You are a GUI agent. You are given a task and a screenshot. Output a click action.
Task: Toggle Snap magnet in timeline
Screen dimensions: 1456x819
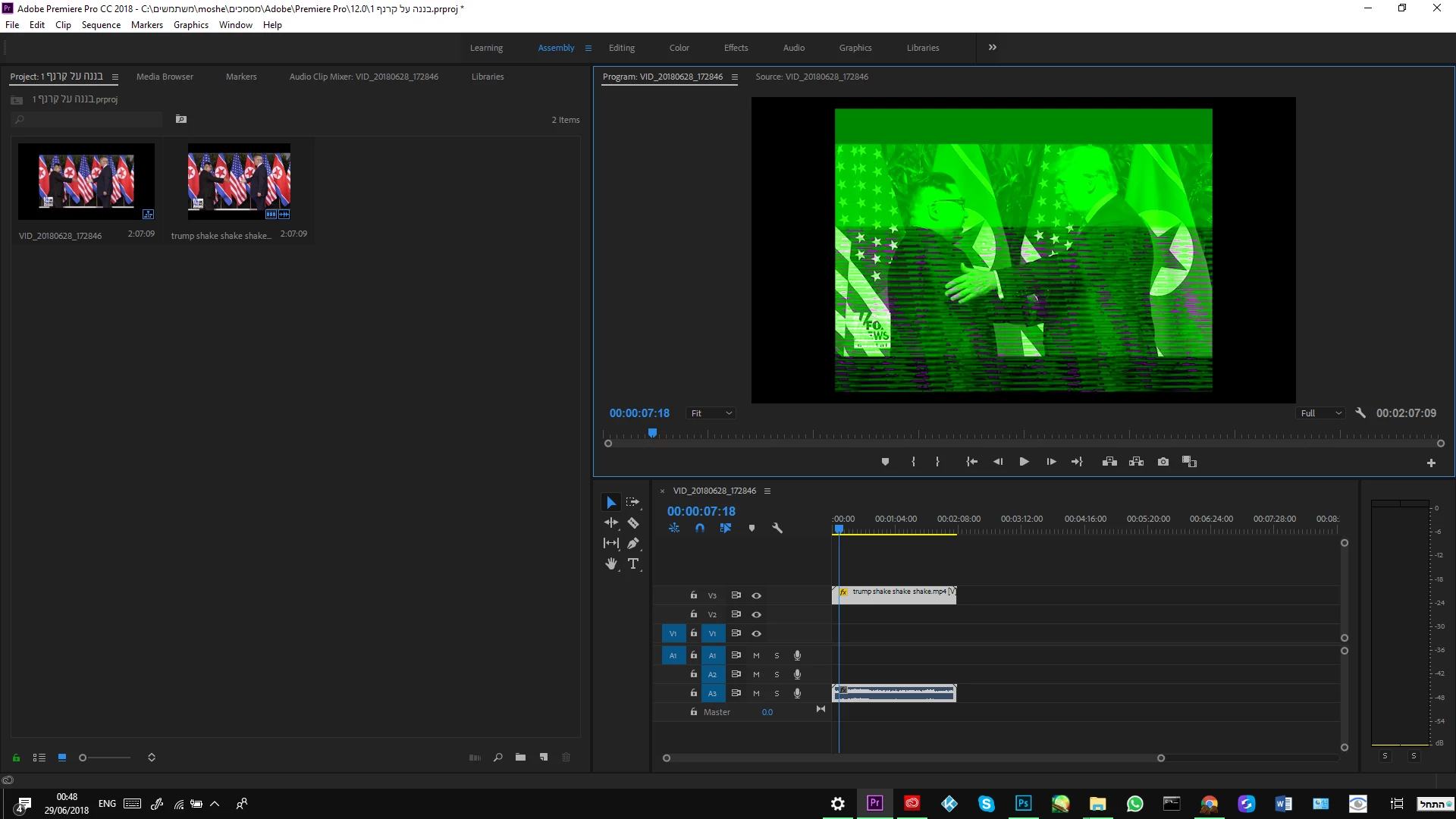700,529
